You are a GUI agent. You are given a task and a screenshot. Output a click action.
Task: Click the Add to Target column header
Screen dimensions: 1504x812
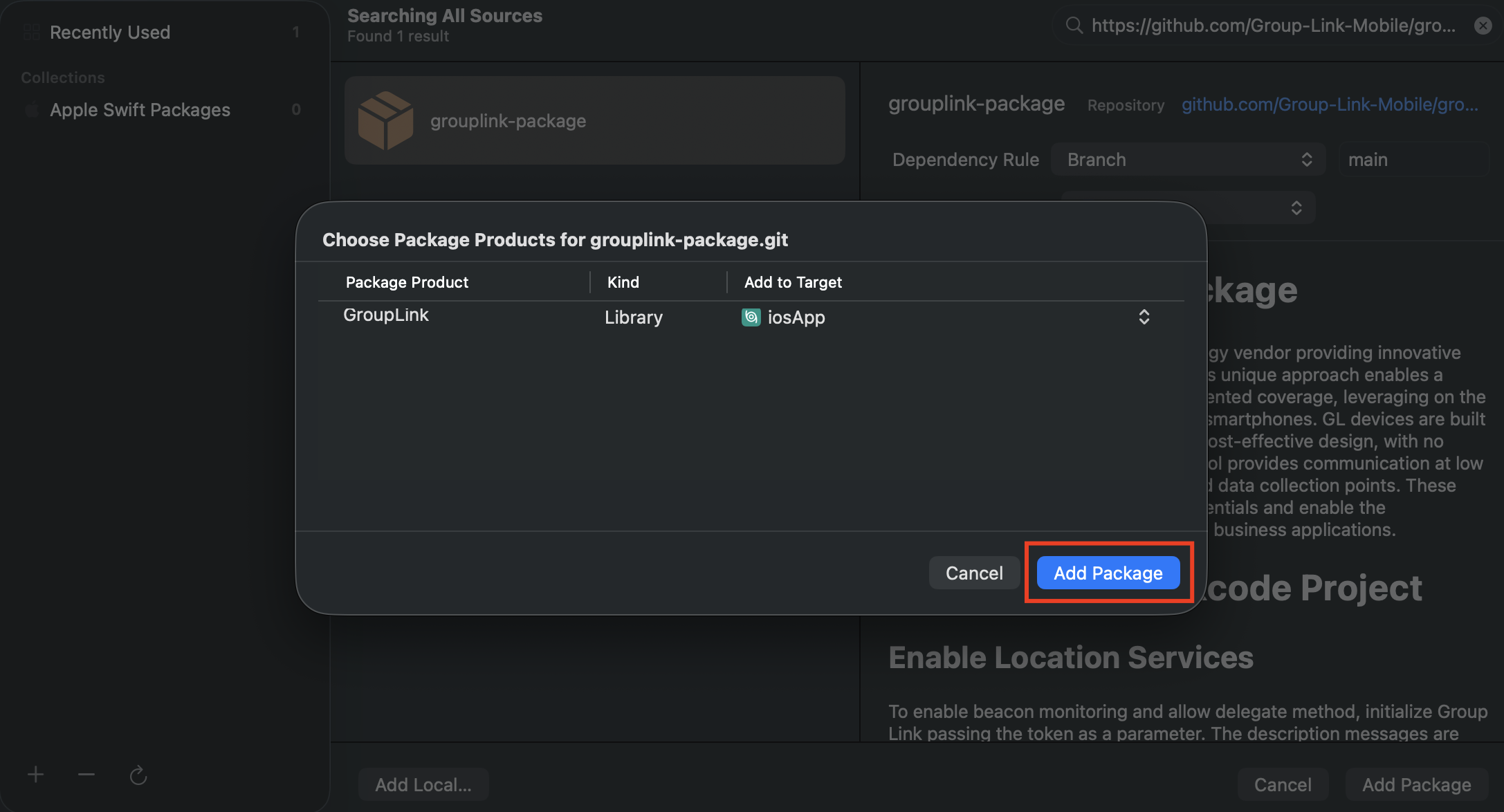(x=793, y=282)
